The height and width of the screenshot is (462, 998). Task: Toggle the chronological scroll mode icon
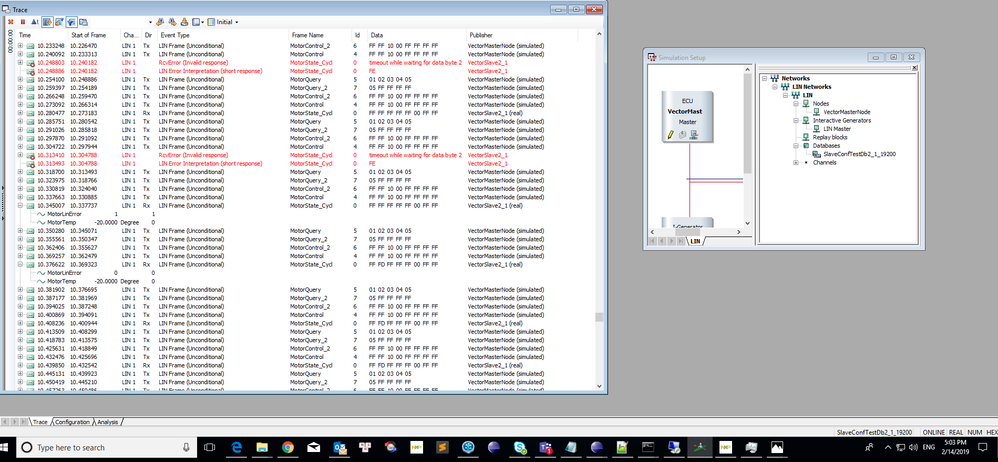[46, 22]
